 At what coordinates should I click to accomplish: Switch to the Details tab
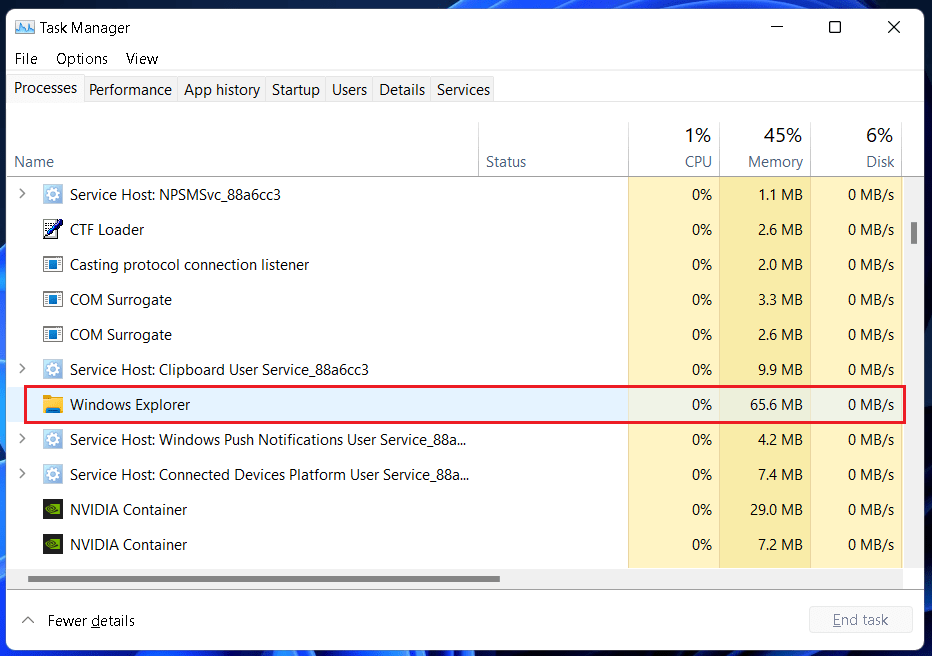[x=402, y=90]
